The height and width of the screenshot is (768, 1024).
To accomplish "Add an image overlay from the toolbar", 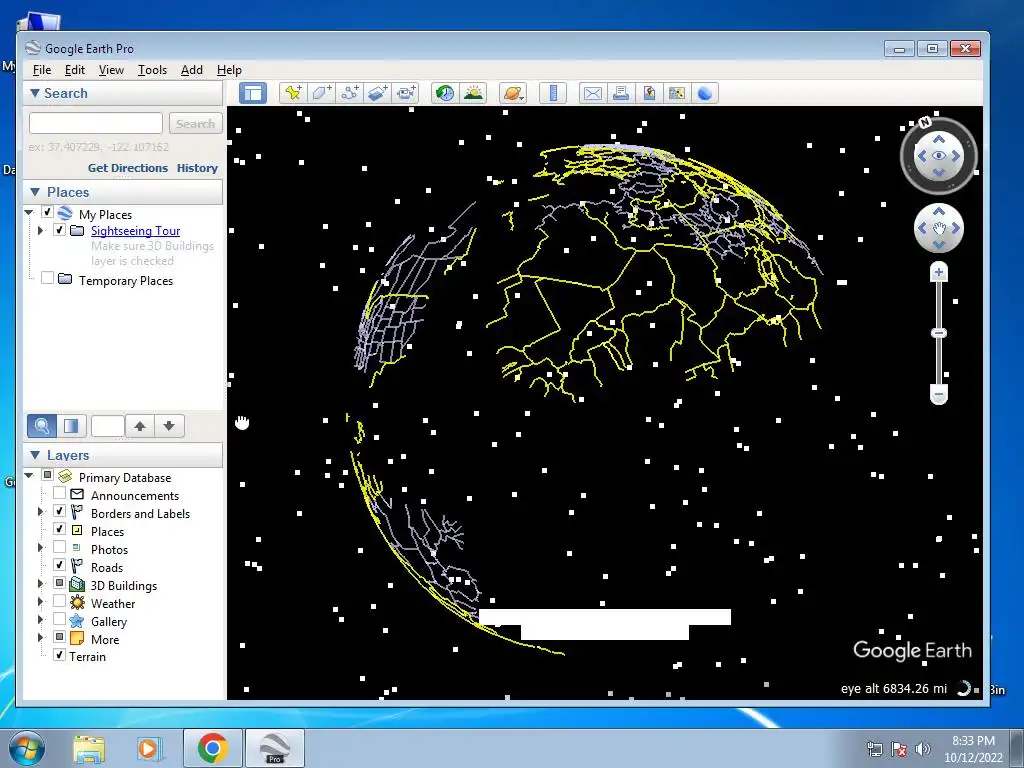I will 377,93.
